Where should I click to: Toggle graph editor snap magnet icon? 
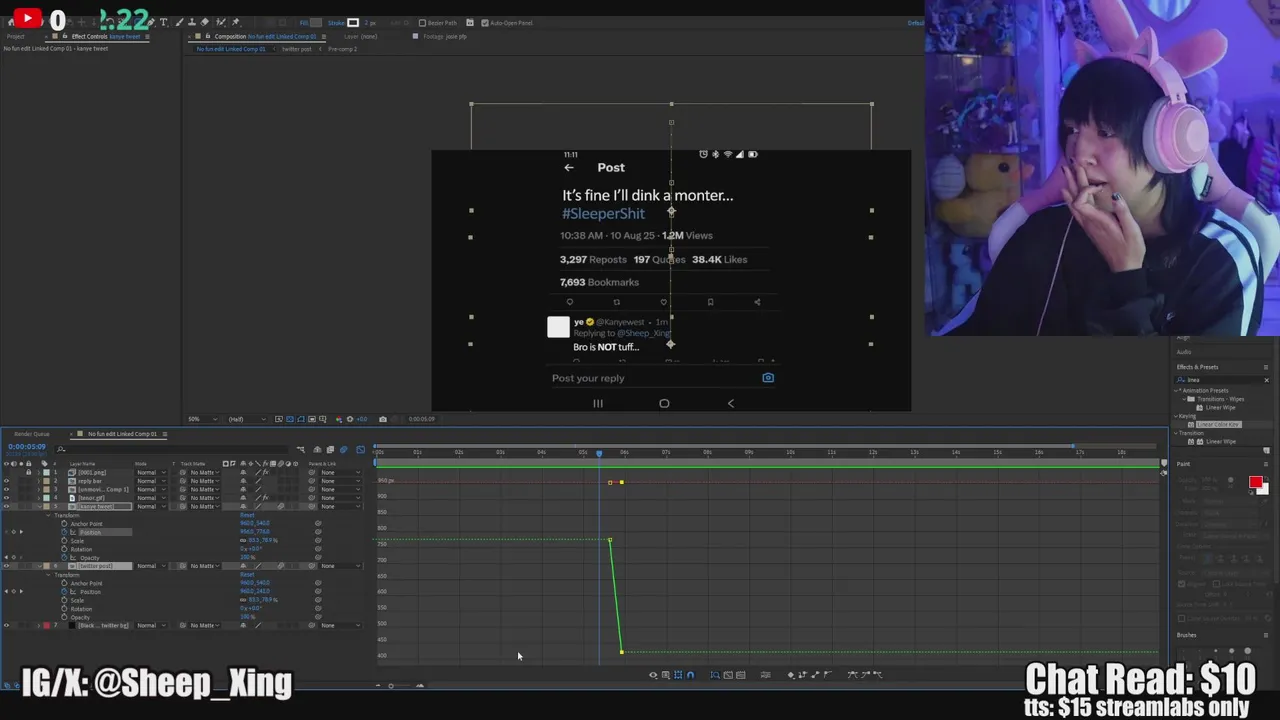(690, 675)
